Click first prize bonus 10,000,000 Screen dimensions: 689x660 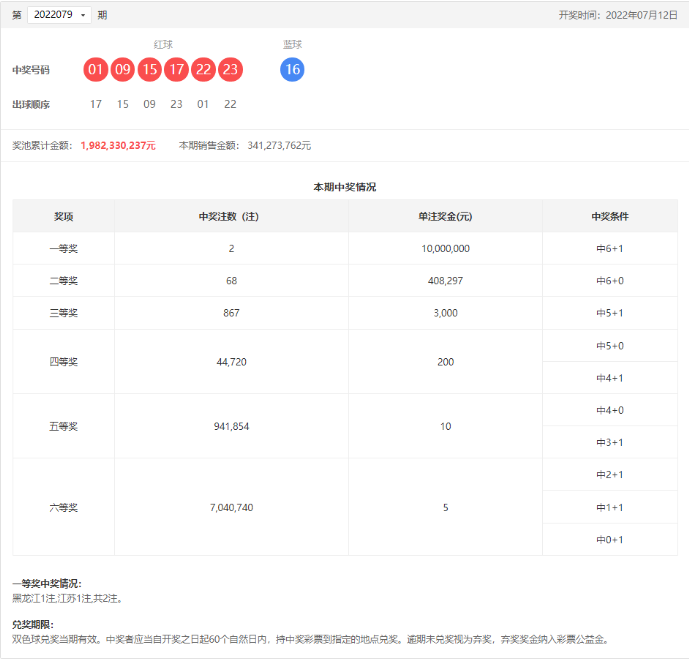coord(446,249)
